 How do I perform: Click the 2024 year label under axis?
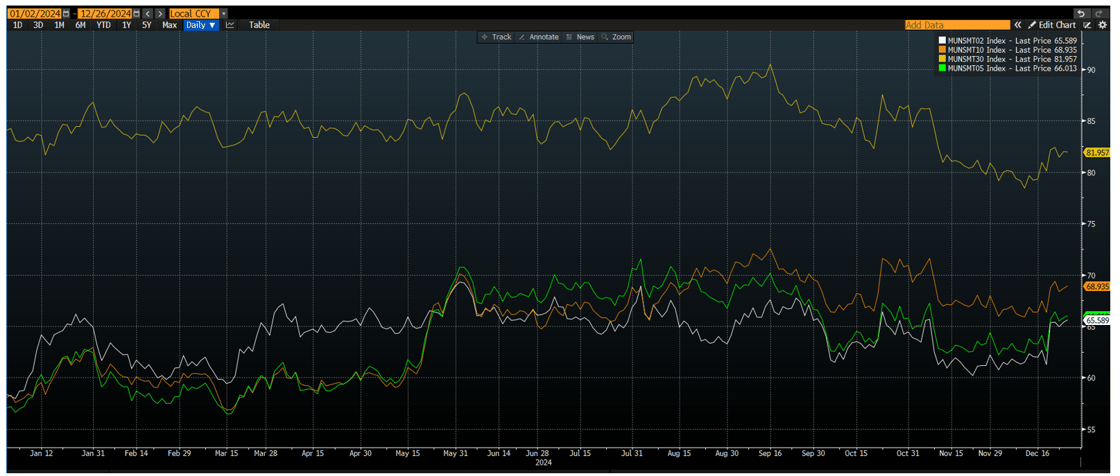(543, 462)
